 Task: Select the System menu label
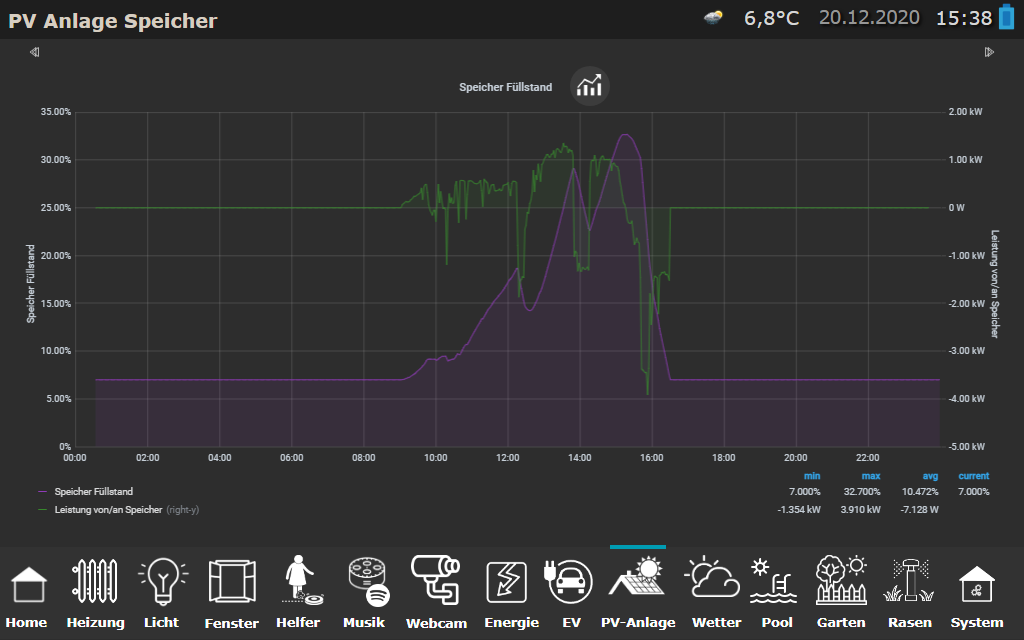pyautogui.click(x=976, y=622)
